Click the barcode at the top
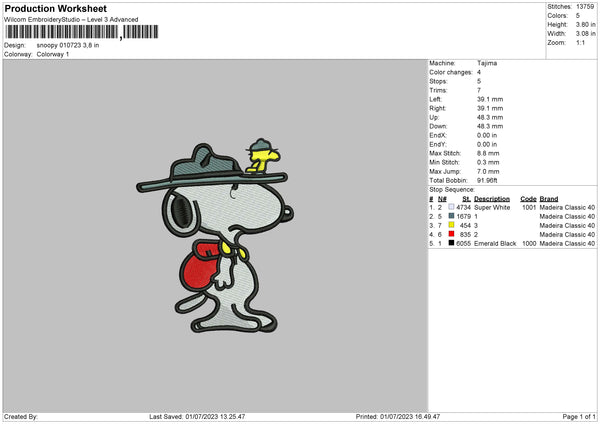This screenshot has width=600, height=424. pos(82,32)
